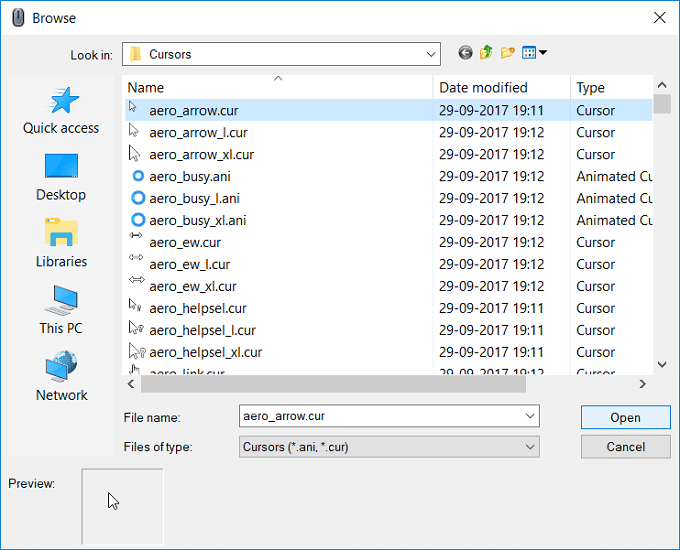680x550 pixels.
Task: Click the Back navigation icon
Action: tap(465, 53)
